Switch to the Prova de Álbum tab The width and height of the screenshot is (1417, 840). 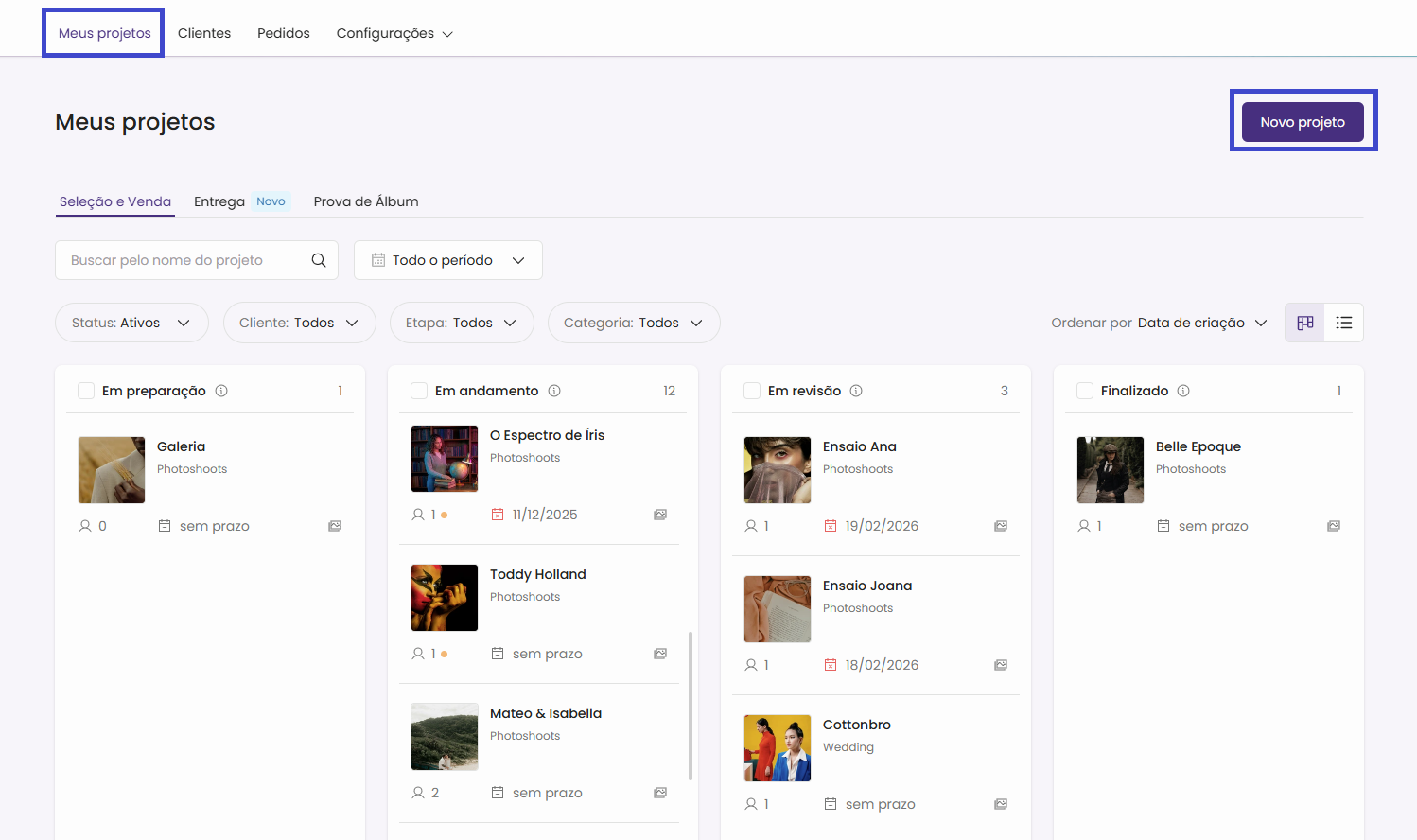point(366,201)
